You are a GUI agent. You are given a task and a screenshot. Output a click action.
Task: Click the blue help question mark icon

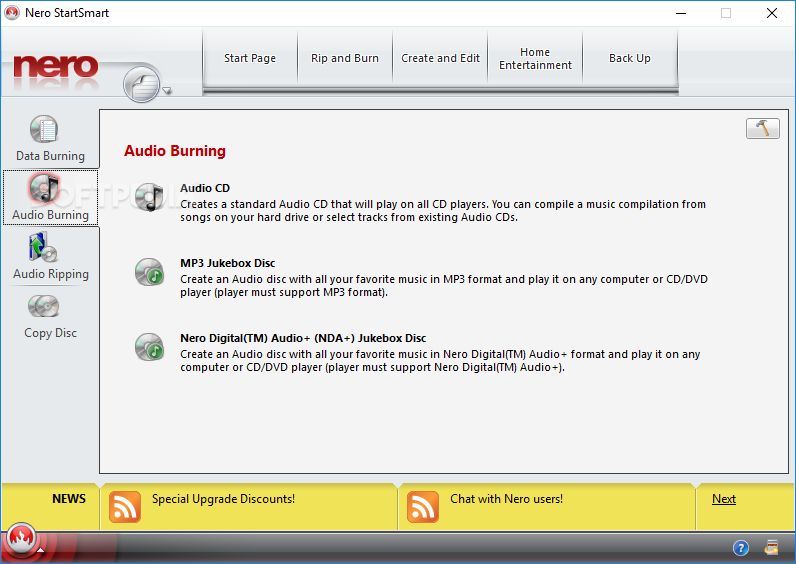(x=741, y=548)
